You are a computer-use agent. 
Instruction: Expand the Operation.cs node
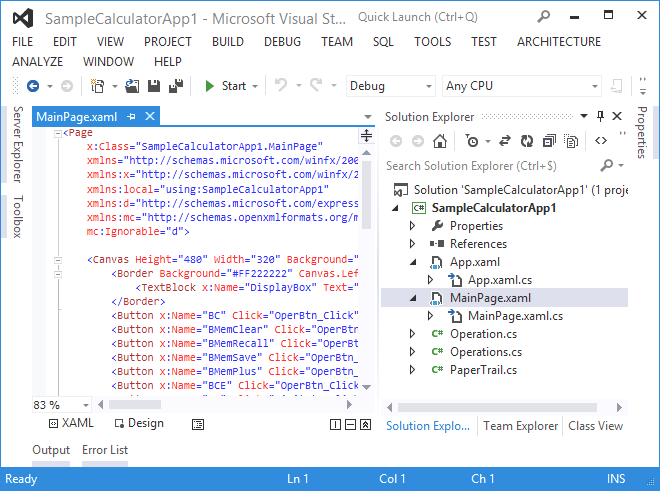412,334
